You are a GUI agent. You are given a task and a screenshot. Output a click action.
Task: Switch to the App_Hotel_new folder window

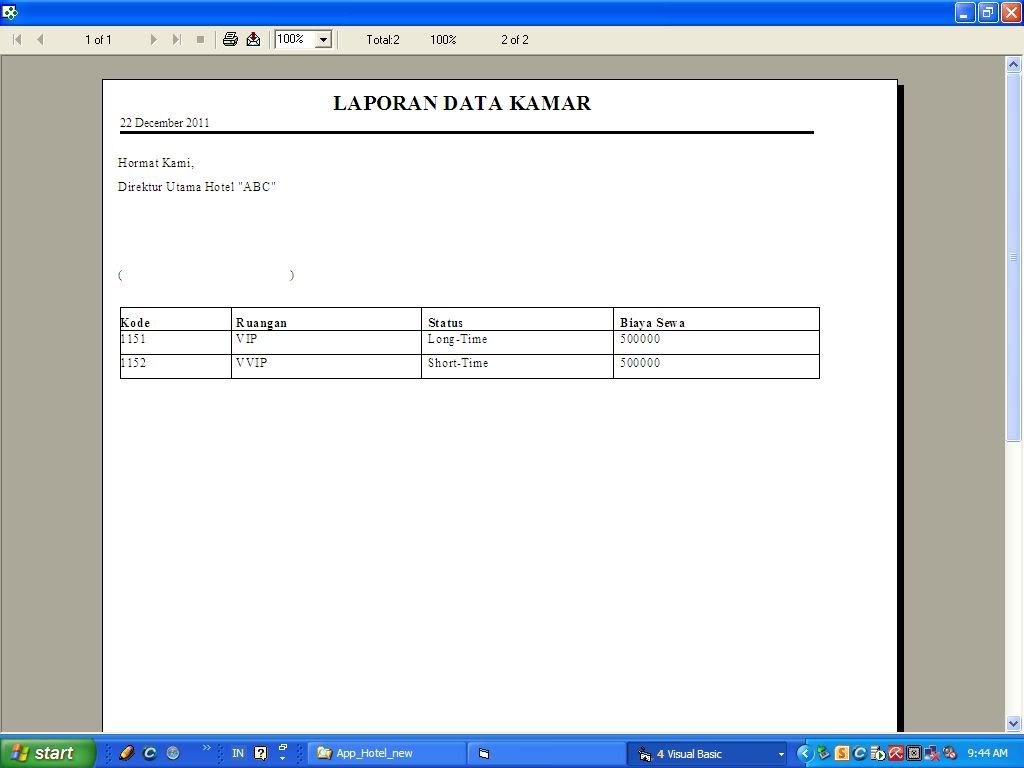point(387,753)
